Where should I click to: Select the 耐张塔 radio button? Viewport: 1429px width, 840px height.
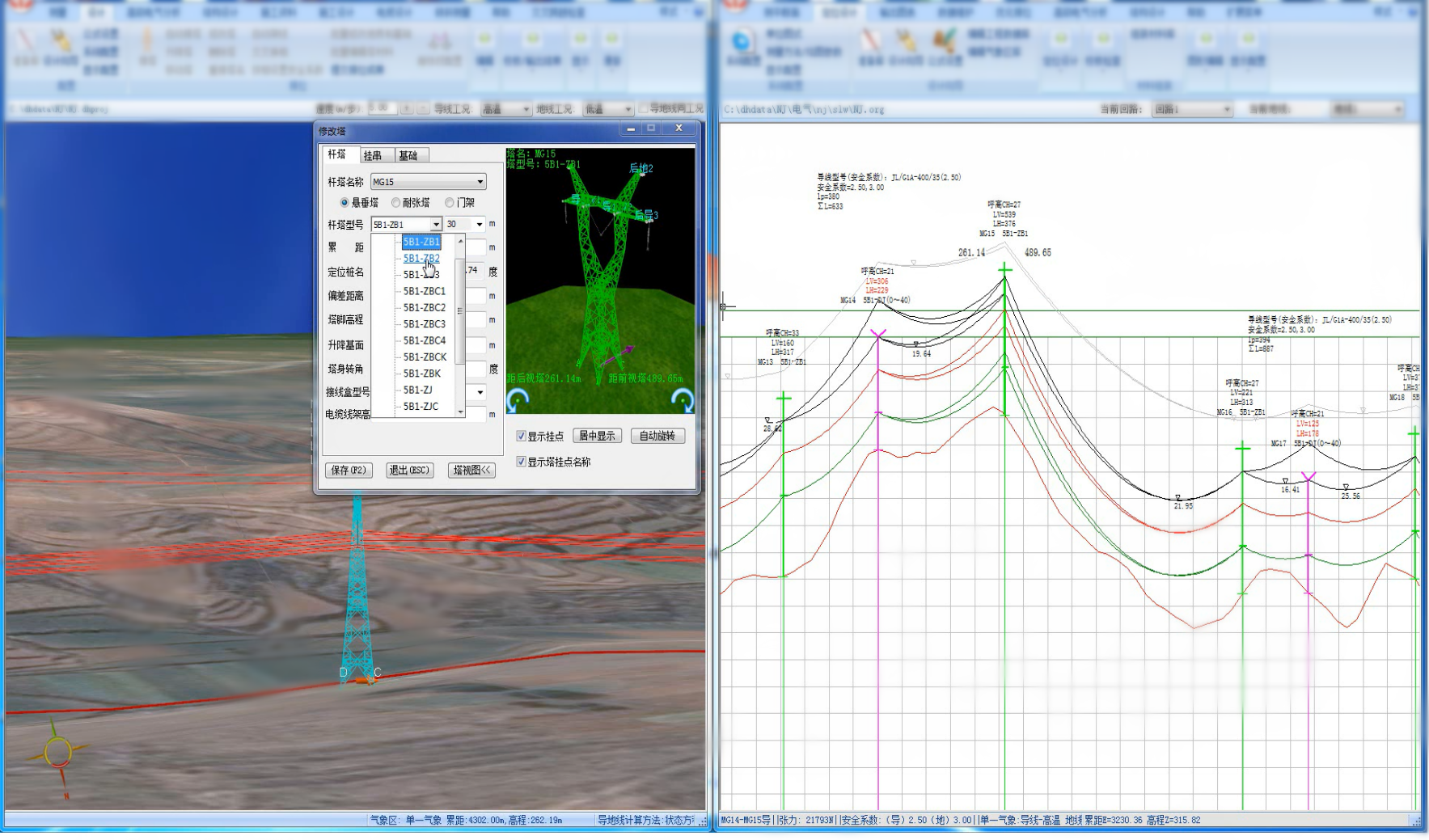coord(396,203)
